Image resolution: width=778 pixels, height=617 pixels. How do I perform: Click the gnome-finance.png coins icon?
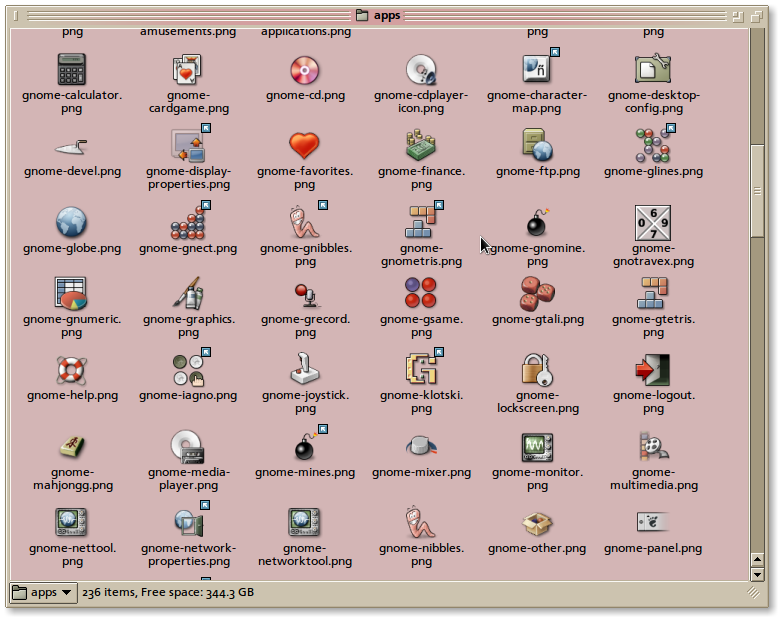421,145
